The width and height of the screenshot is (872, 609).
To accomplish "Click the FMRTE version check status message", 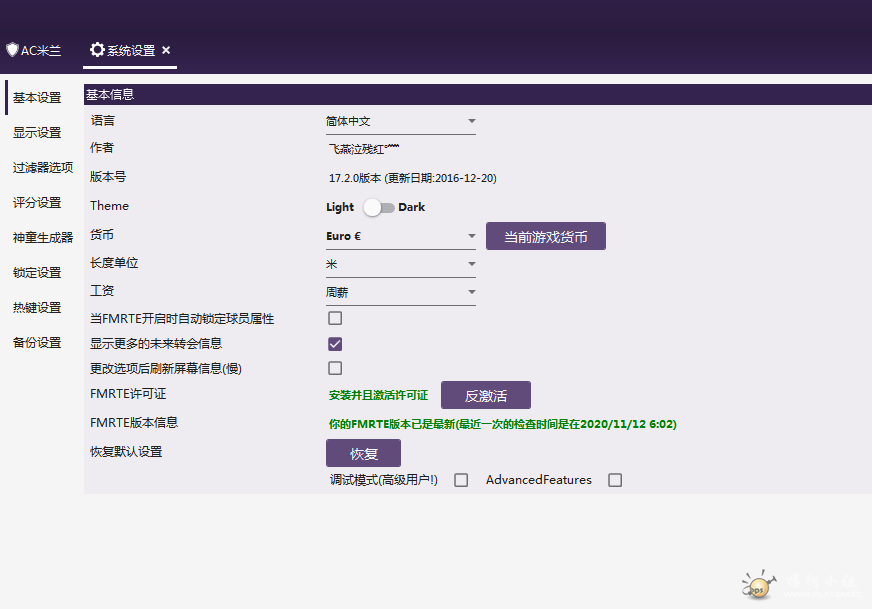I will [503, 424].
